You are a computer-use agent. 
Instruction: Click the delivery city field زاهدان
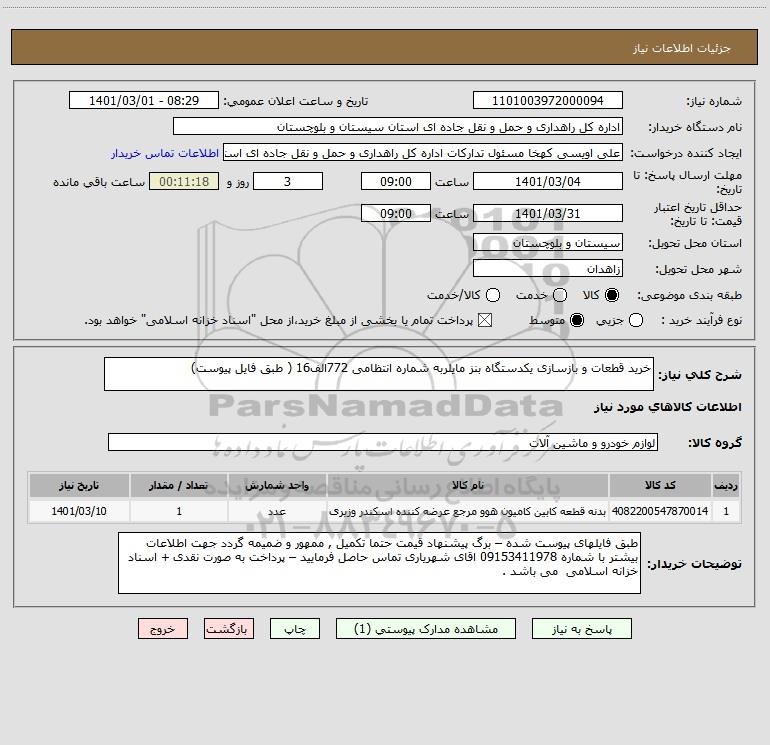tap(548, 269)
